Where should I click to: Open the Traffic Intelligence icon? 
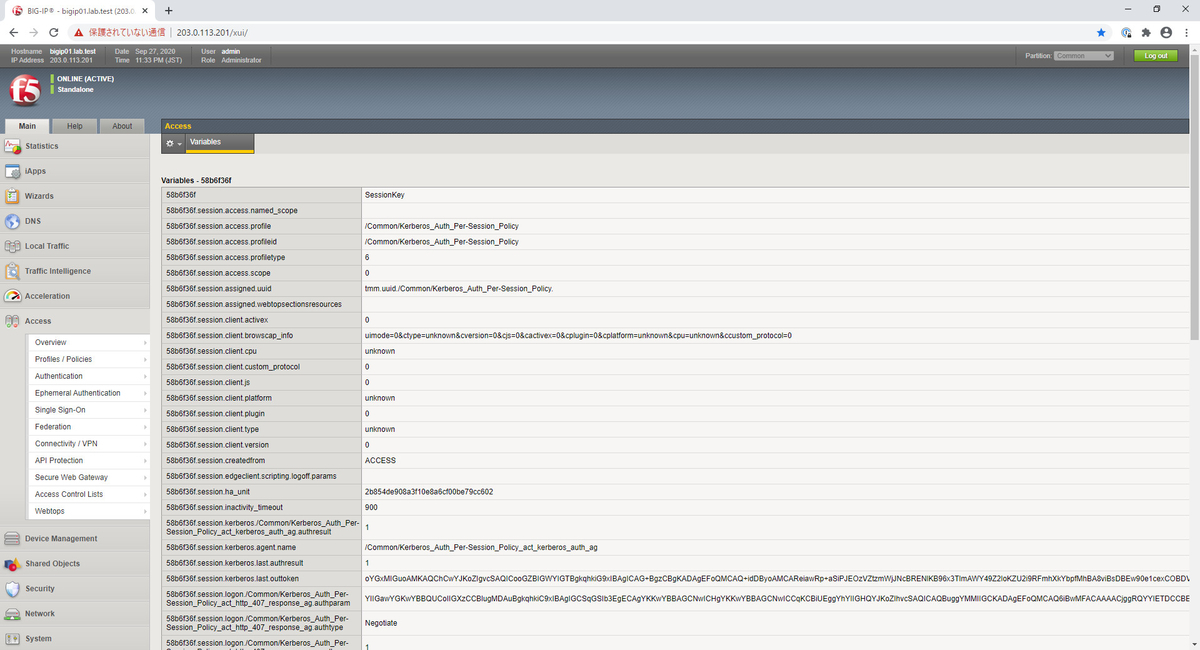(x=13, y=271)
